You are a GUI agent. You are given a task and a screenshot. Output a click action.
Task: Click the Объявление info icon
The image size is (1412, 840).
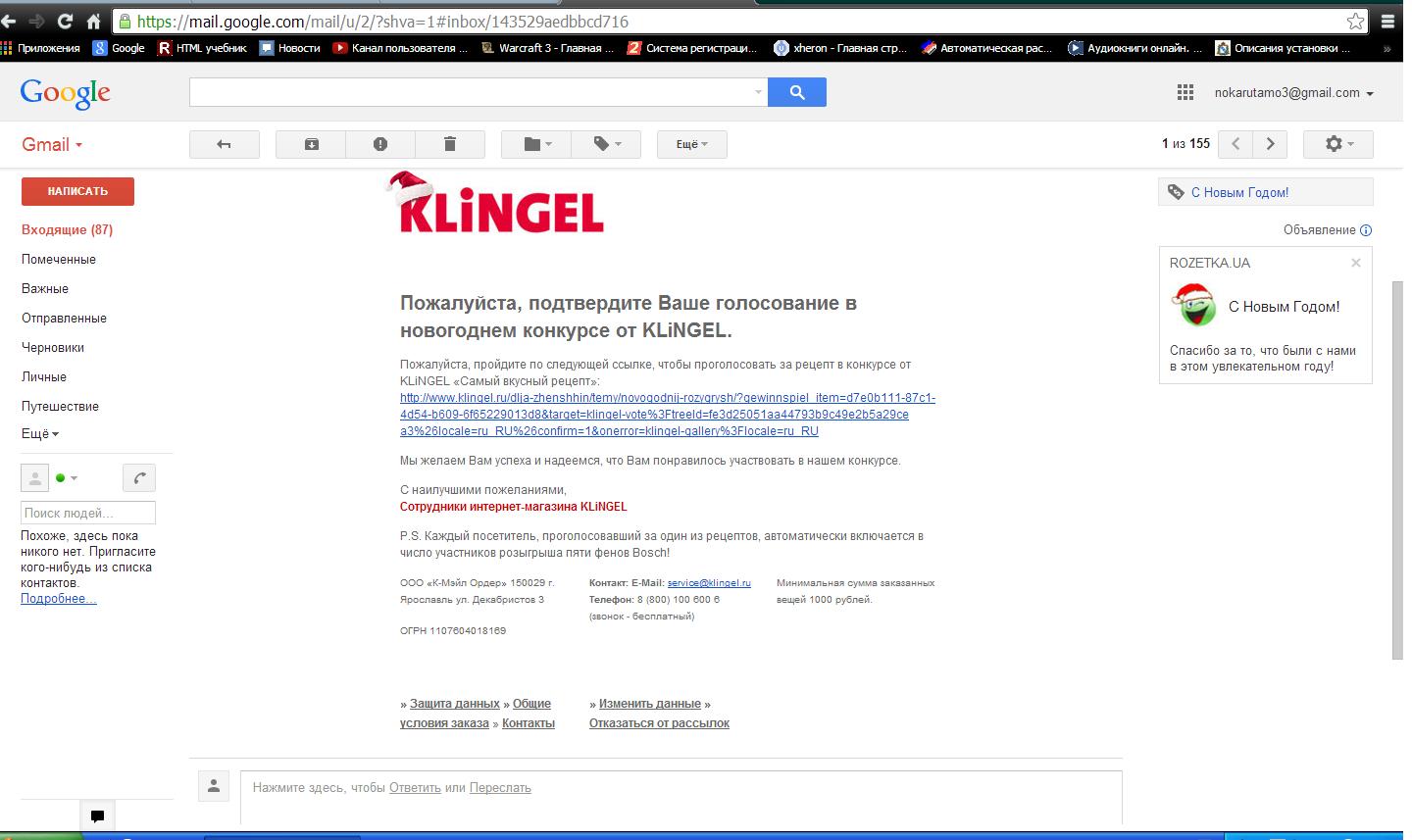pyautogui.click(x=1366, y=230)
